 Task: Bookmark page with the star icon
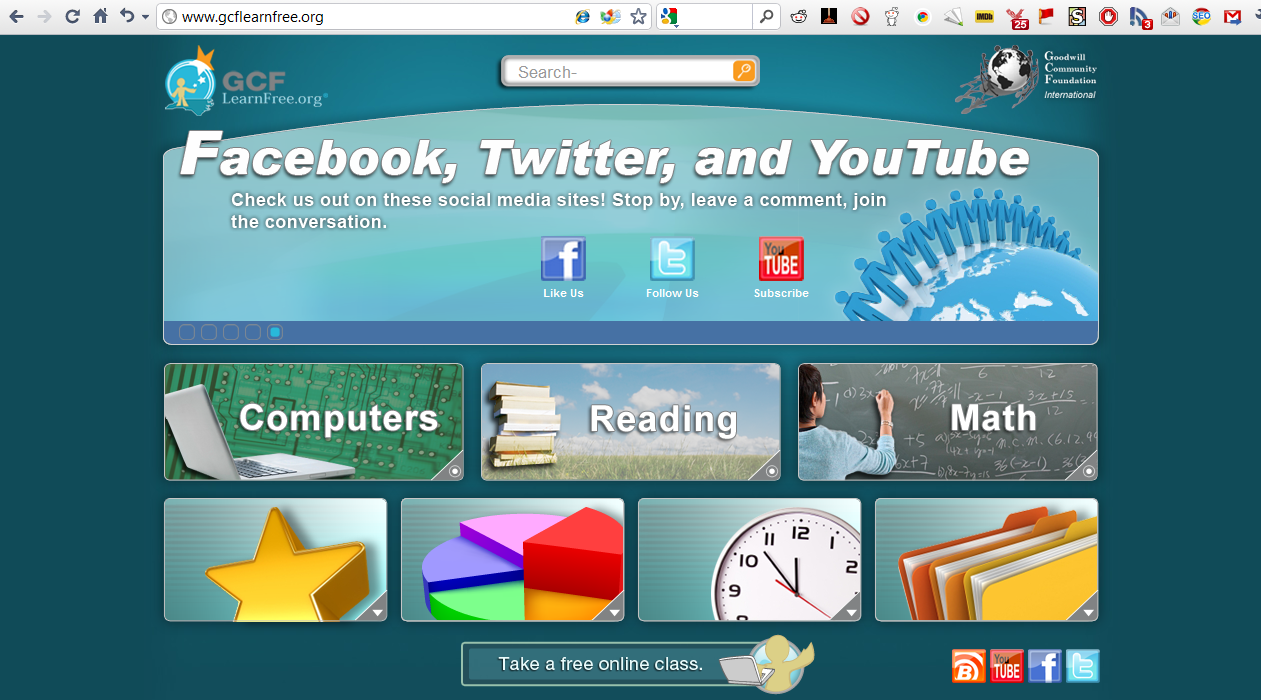point(638,17)
